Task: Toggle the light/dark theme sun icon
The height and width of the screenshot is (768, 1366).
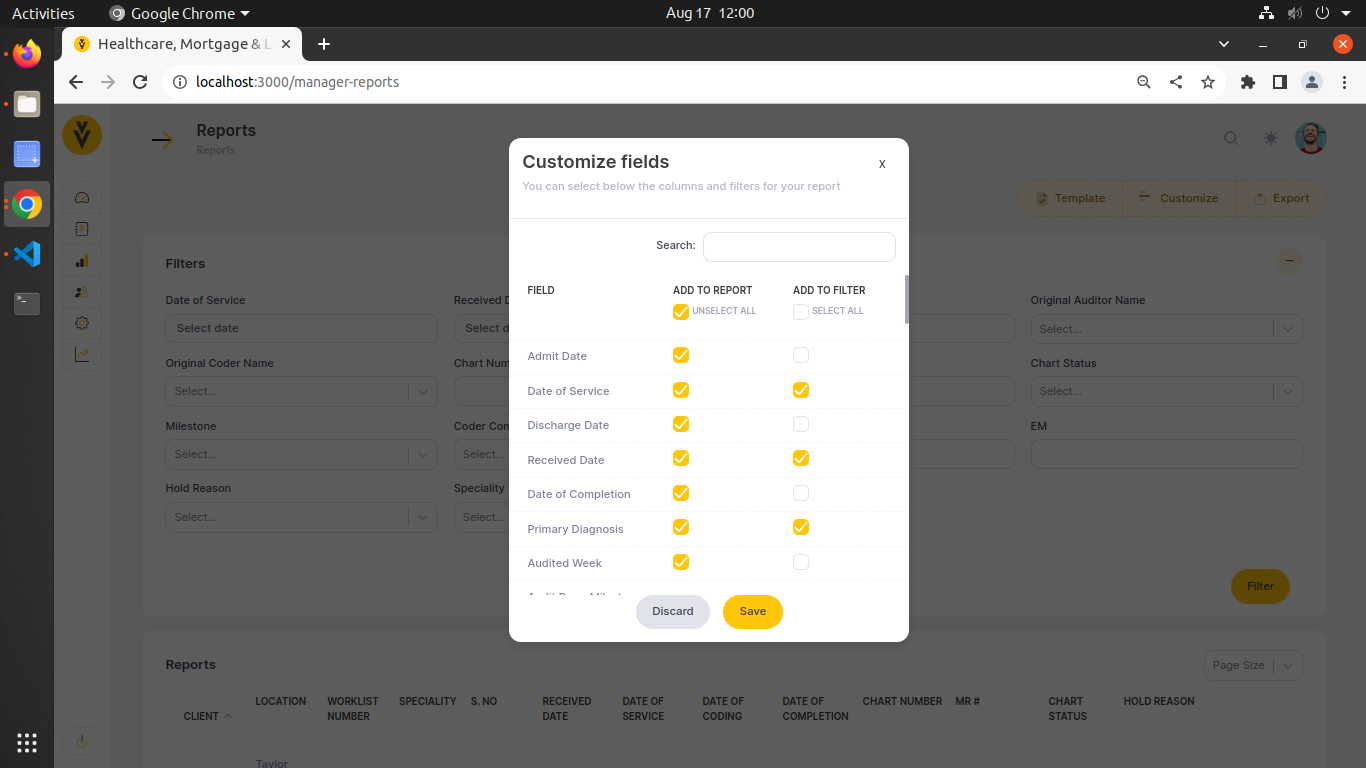Action: tap(1270, 138)
